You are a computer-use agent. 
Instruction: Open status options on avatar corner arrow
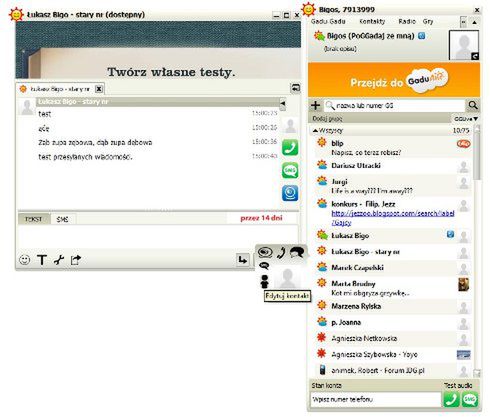pyautogui.click(x=475, y=56)
